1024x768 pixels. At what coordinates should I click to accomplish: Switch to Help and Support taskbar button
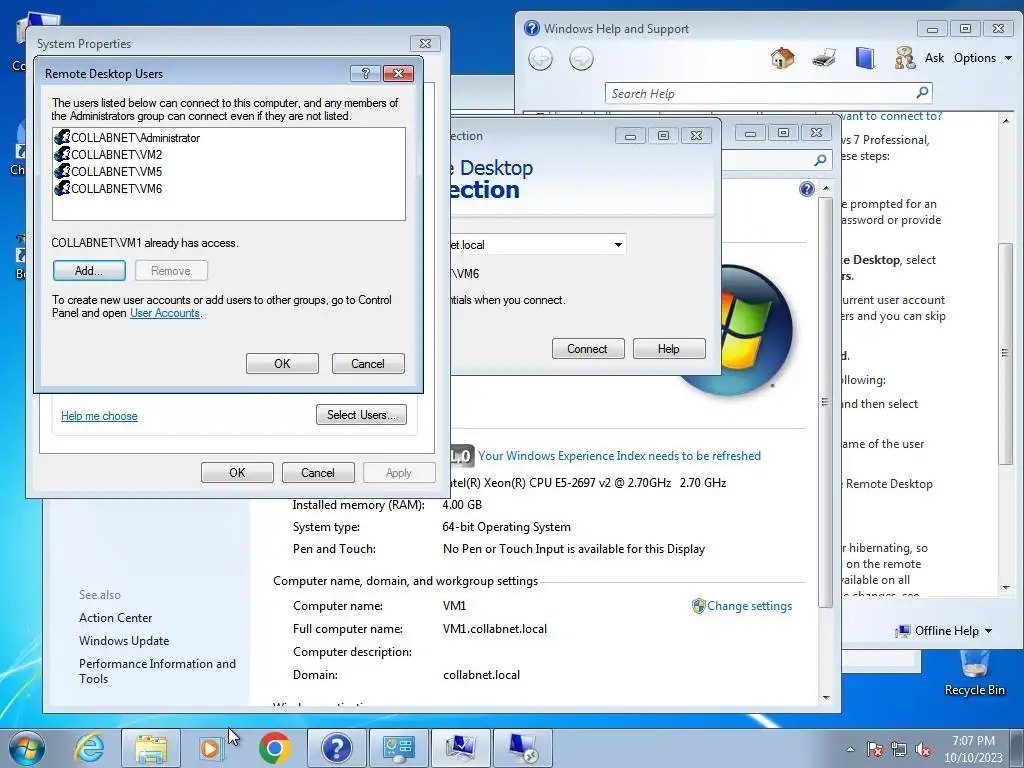(x=336, y=748)
